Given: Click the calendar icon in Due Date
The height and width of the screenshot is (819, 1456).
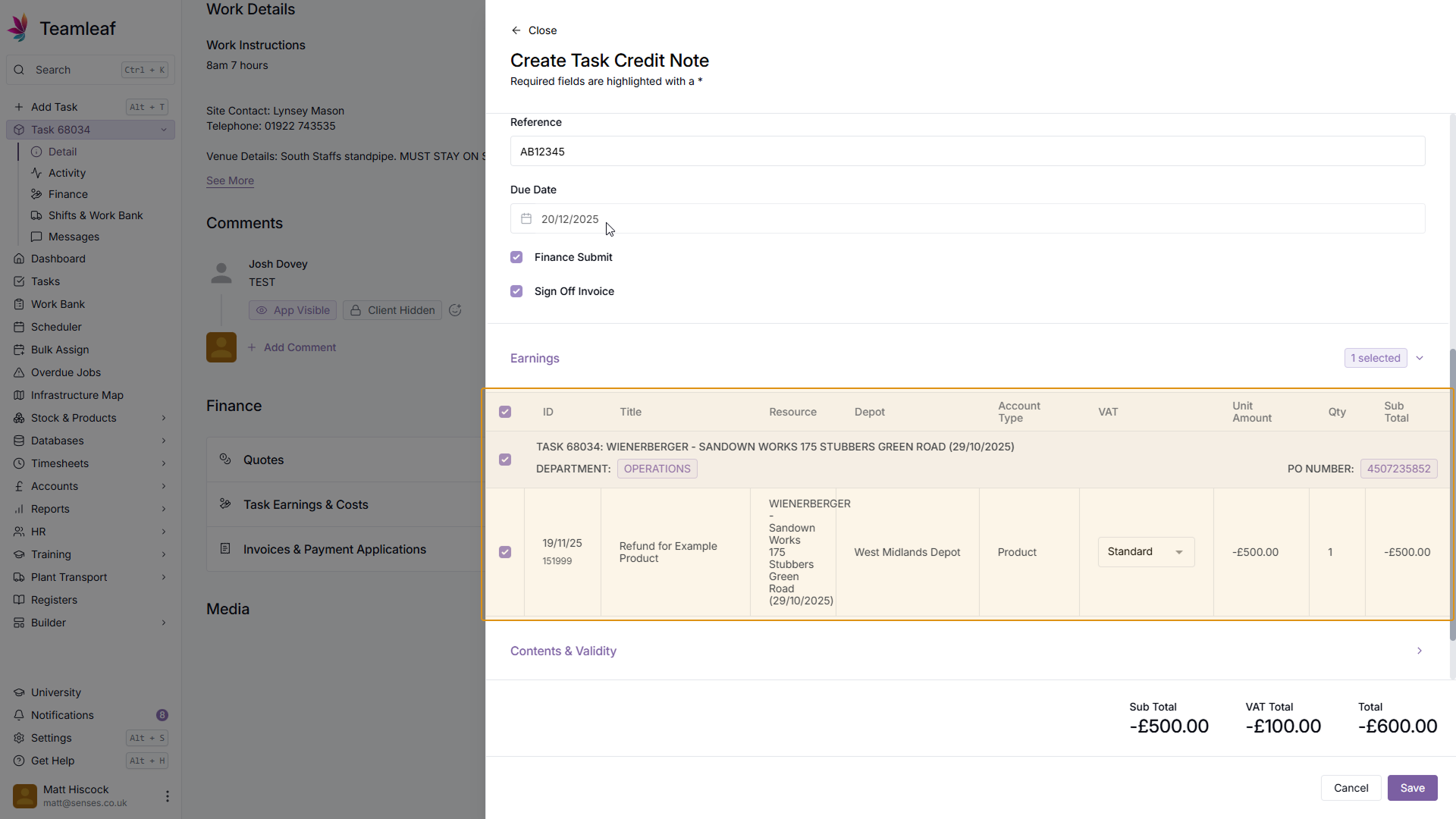Looking at the screenshot, I should tap(526, 219).
